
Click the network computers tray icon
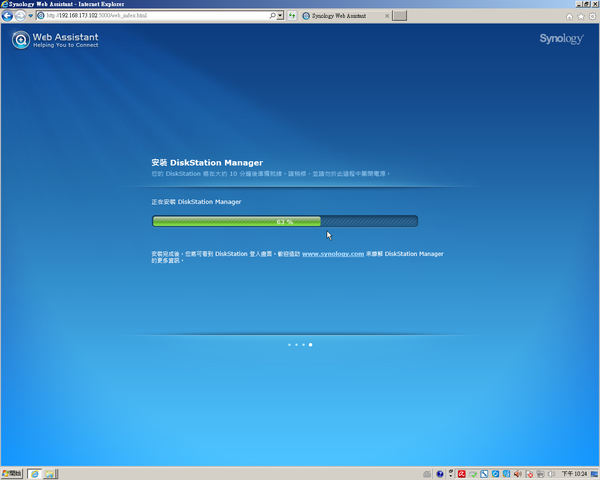click(540, 474)
